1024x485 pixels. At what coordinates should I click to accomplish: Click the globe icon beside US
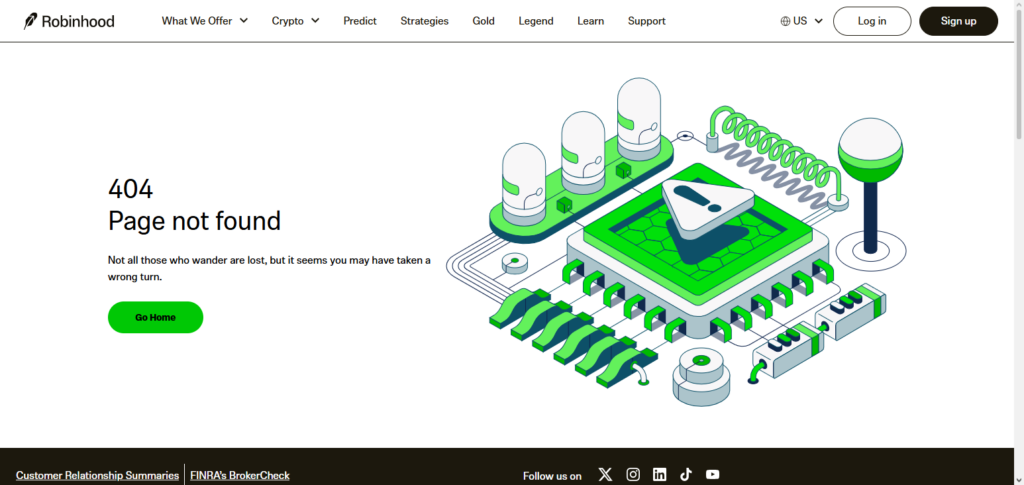tap(785, 21)
